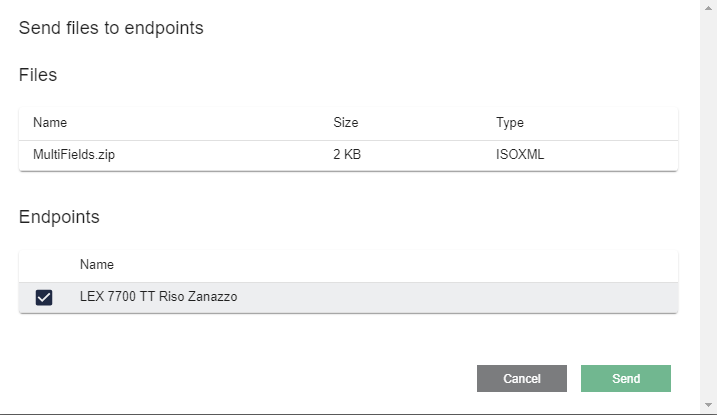Click the Send files to endpoints title
Viewport: 717px width, 415px height.
coord(111,28)
